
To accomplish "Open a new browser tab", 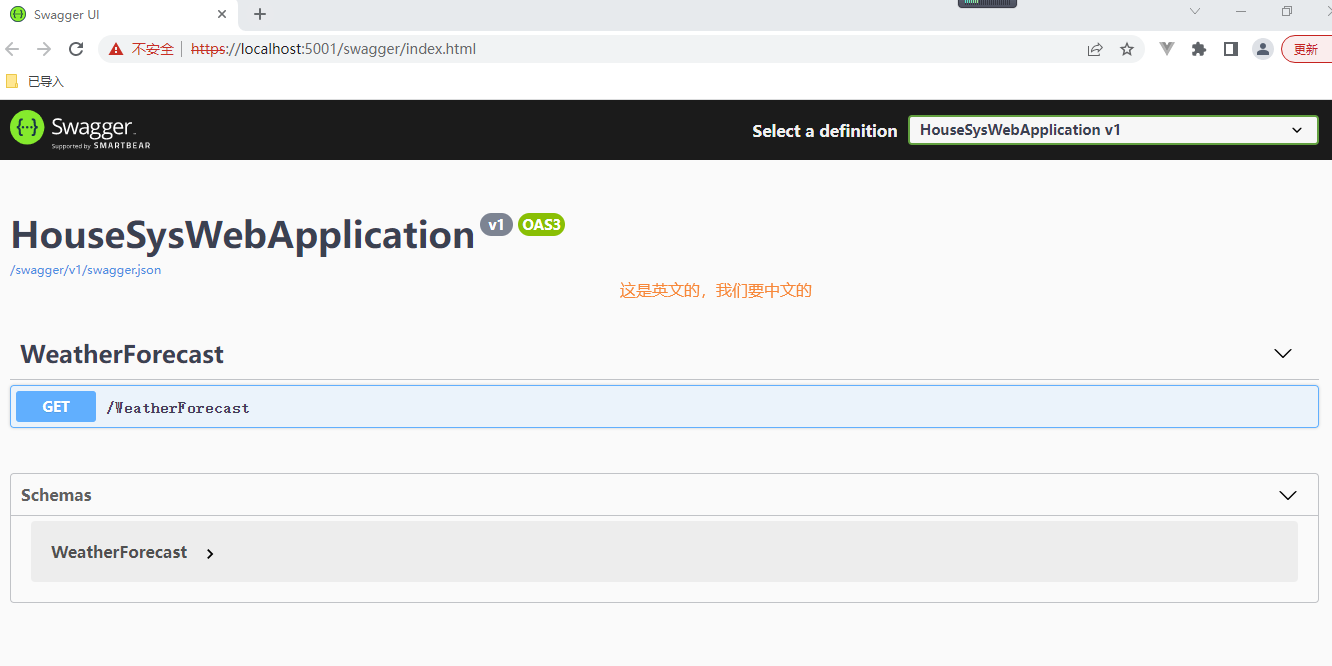I will pos(260,14).
